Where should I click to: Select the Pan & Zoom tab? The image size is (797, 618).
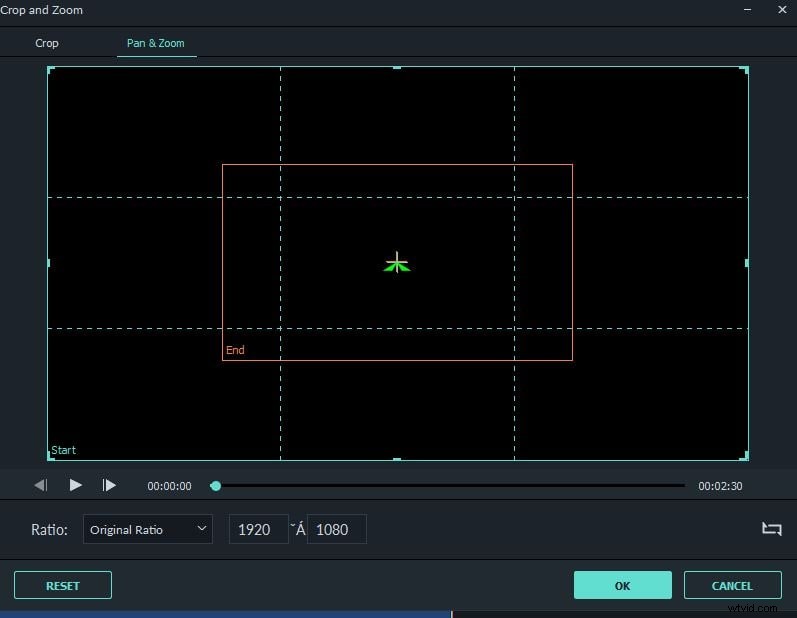156,43
